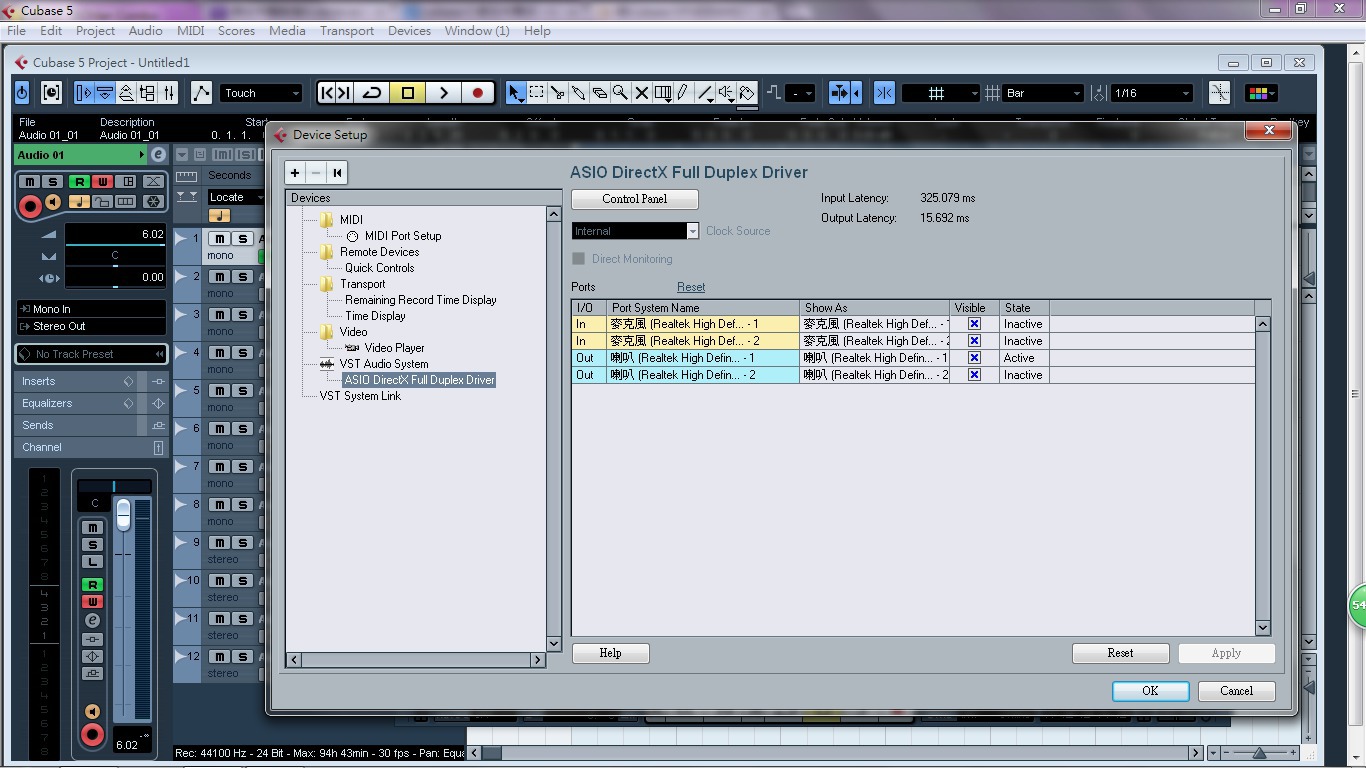Uncheck Visible for first microphone input port
Screen dimensions: 1366x768
pyautogui.click(x=974, y=324)
